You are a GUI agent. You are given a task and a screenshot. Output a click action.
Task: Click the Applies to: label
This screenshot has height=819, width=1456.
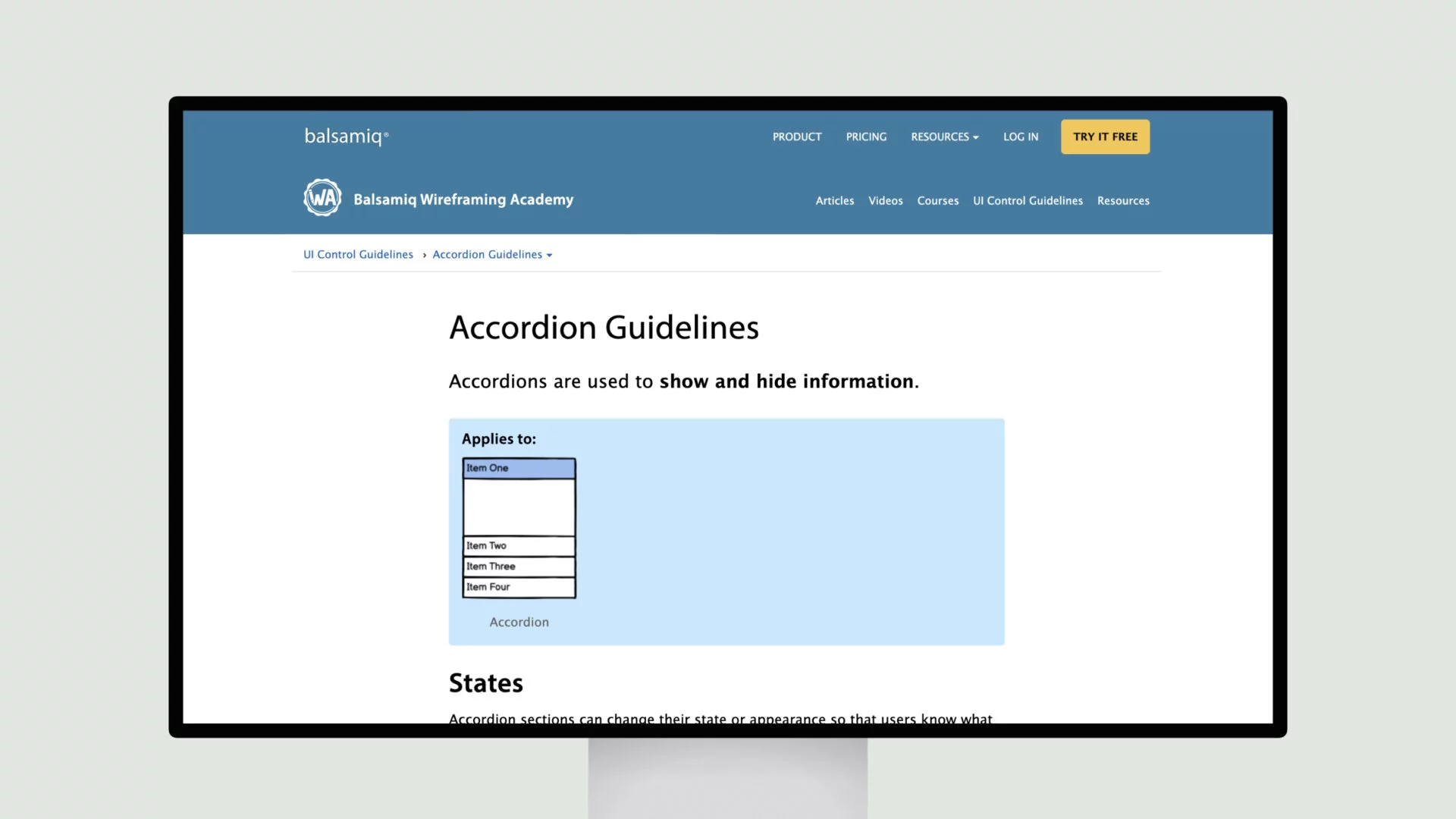499,439
